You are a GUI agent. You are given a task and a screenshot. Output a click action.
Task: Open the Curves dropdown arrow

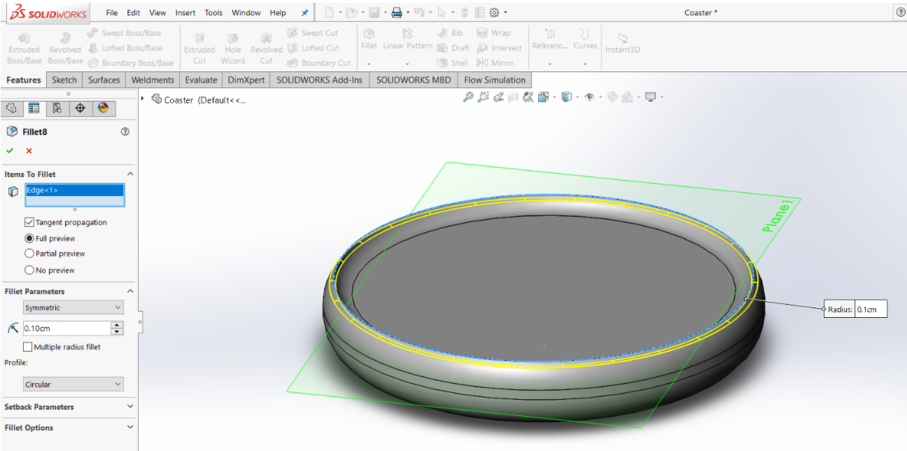click(x=585, y=64)
